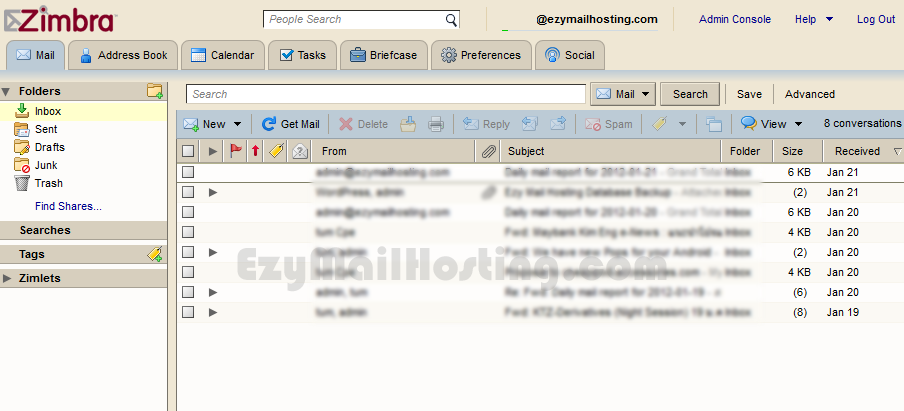The image size is (904, 411).
Task: Collapse the Folders section
Action: (6, 91)
